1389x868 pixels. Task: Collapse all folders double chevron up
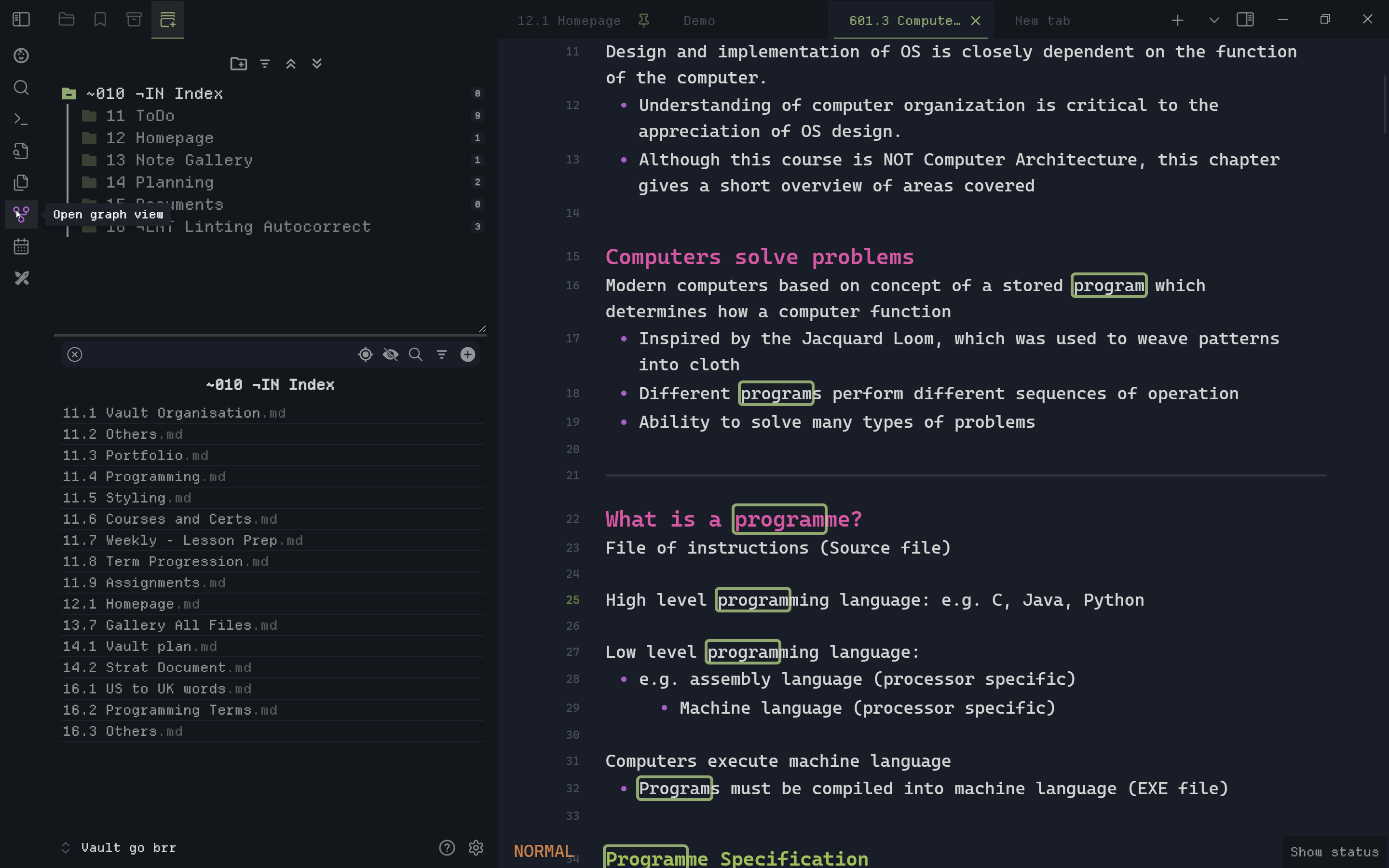click(291, 63)
